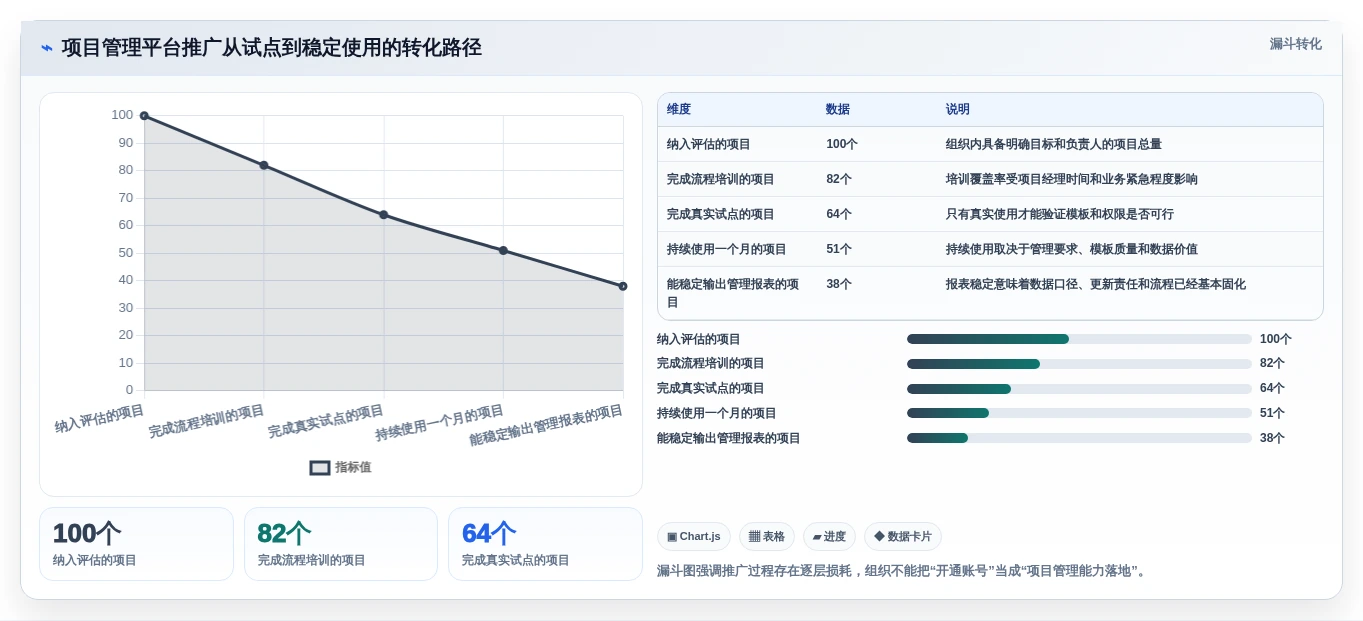Click description 只有真实使用才能验证模板和权限是否可行
Image resolution: width=1363 pixels, height=621 pixels.
(x=1060, y=214)
